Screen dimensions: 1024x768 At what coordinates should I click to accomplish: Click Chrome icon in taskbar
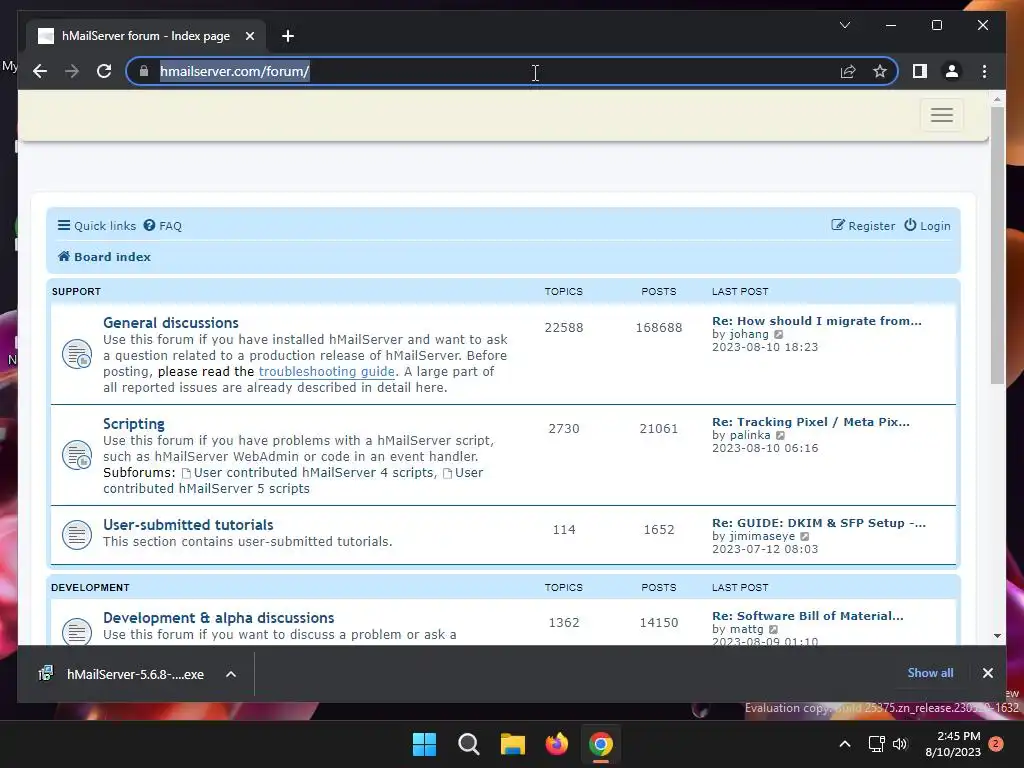[x=600, y=744]
